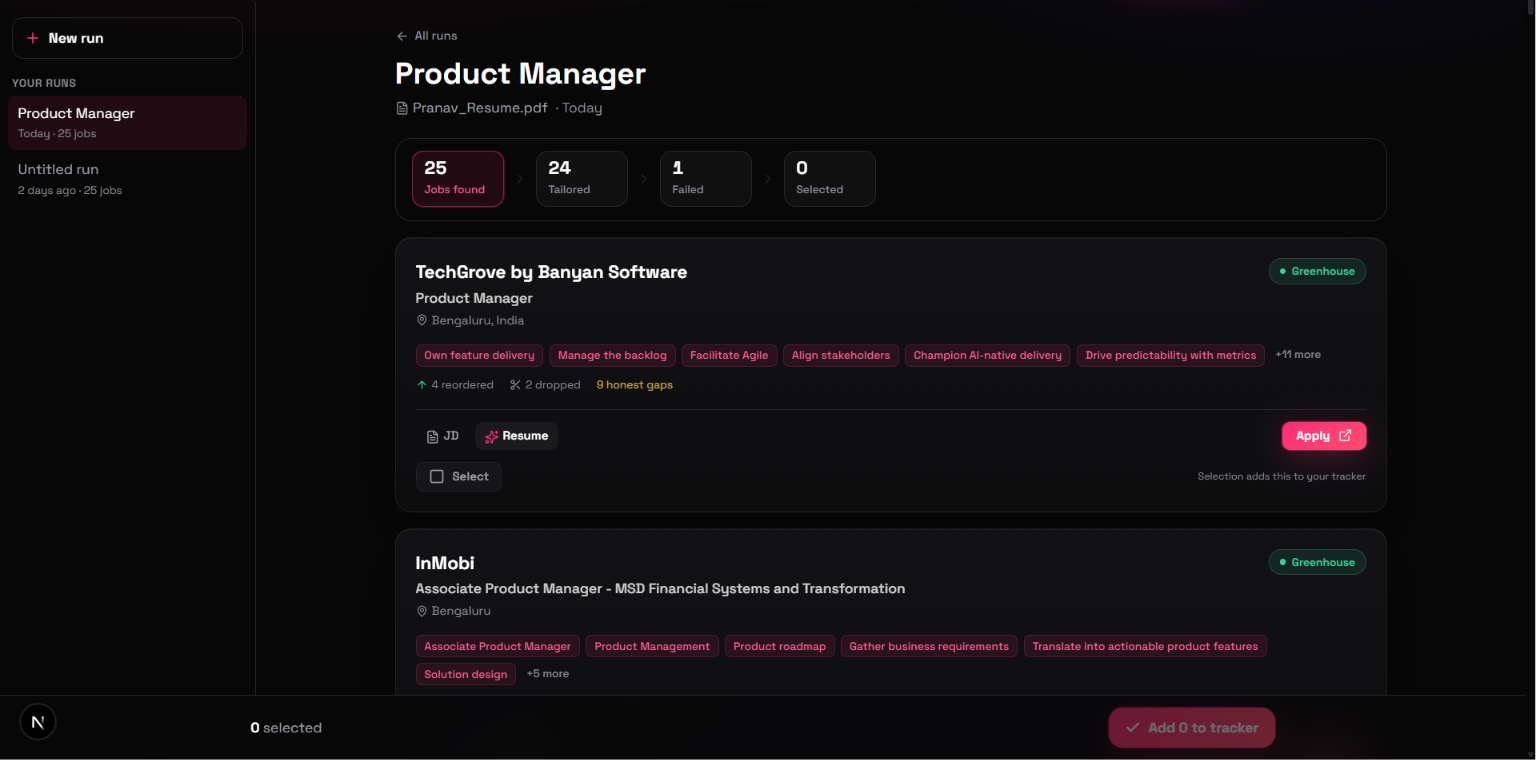Click the Pranav_Resume.pdf file name
The width and height of the screenshot is (1536, 760).
pos(480,108)
